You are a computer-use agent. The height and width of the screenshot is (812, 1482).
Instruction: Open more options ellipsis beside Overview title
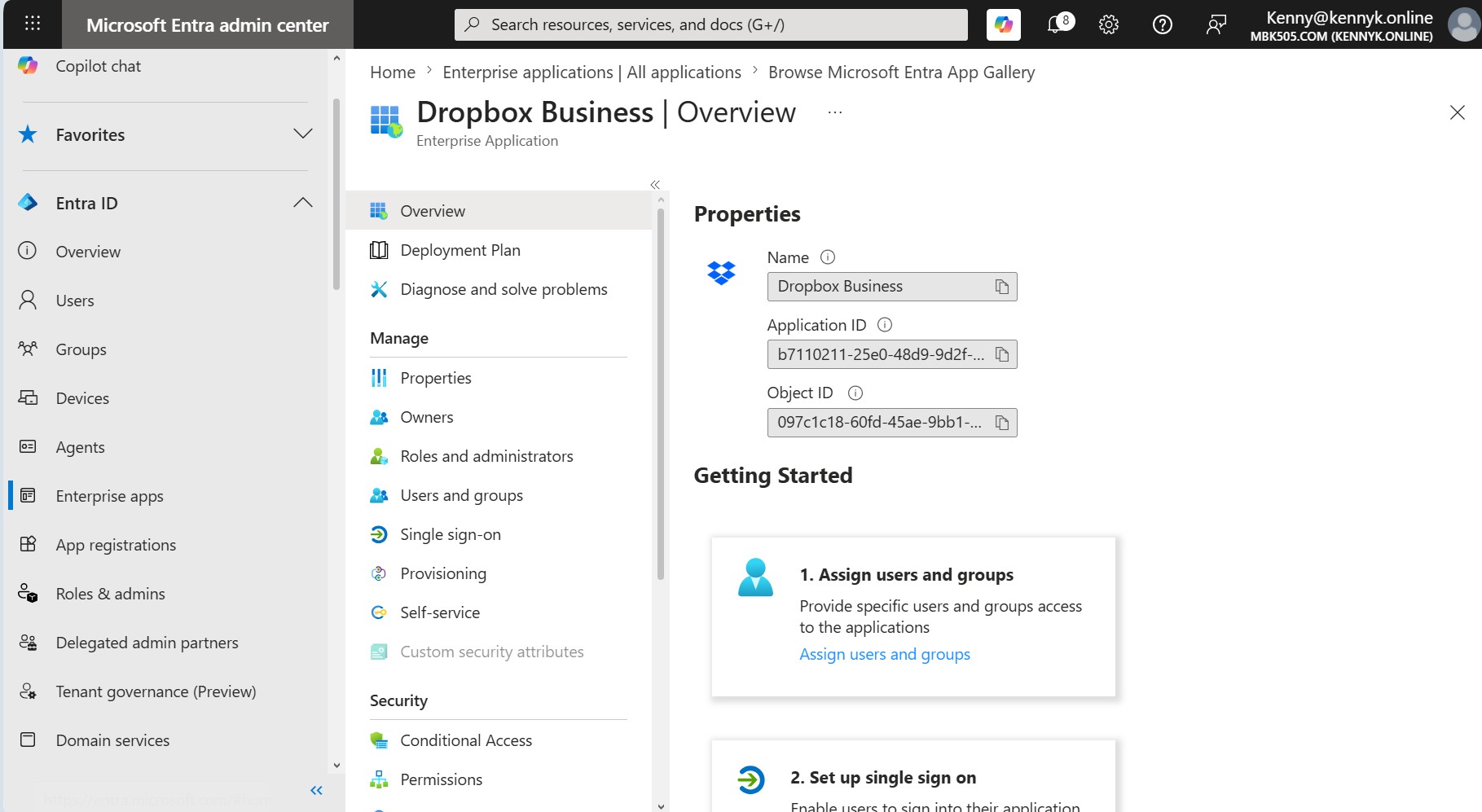pos(834,112)
